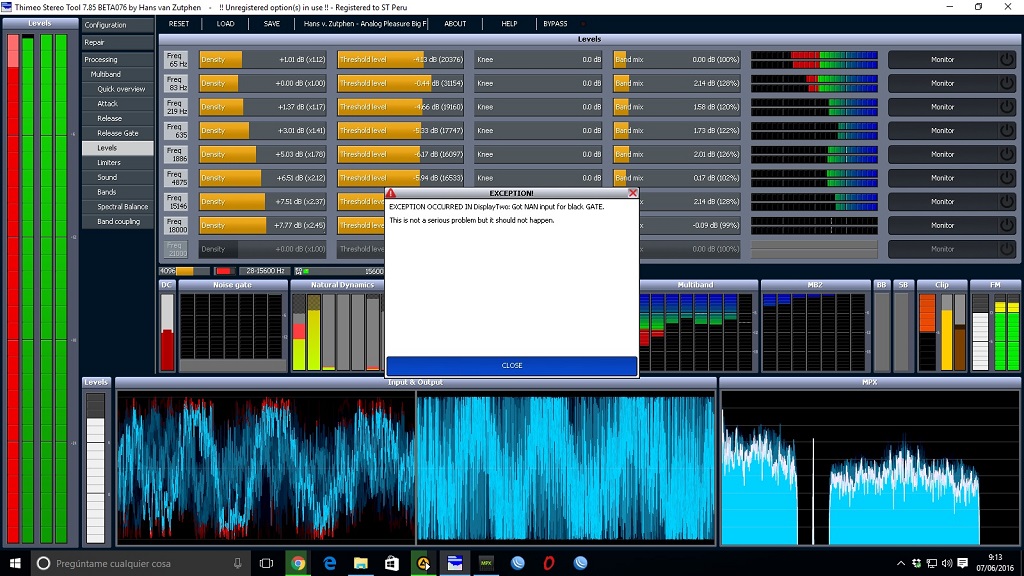Open Band coupling in the sidebar
Viewport: 1024px width, 576px height.
(x=118, y=221)
